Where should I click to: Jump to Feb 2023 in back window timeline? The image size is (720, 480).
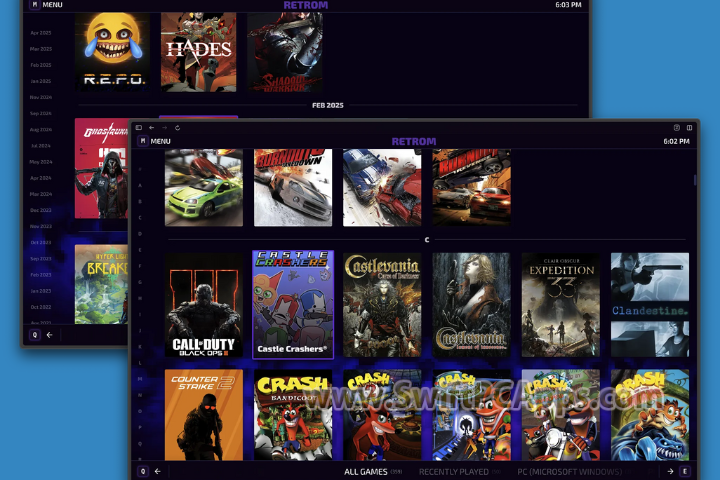pos(41,275)
